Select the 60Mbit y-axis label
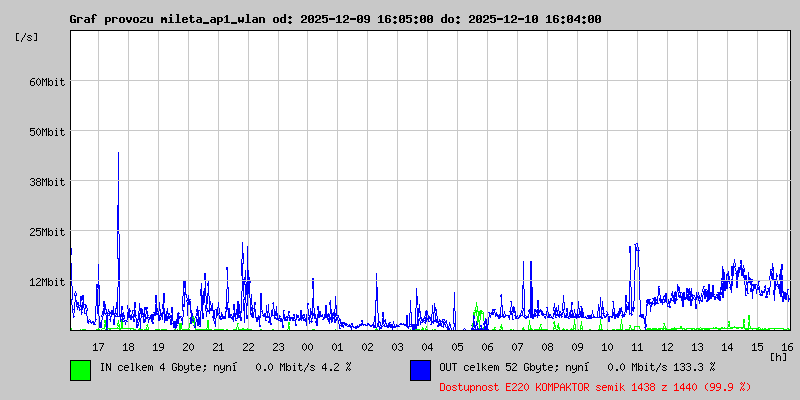This screenshot has width=800, height=400. tap(47, 82)
